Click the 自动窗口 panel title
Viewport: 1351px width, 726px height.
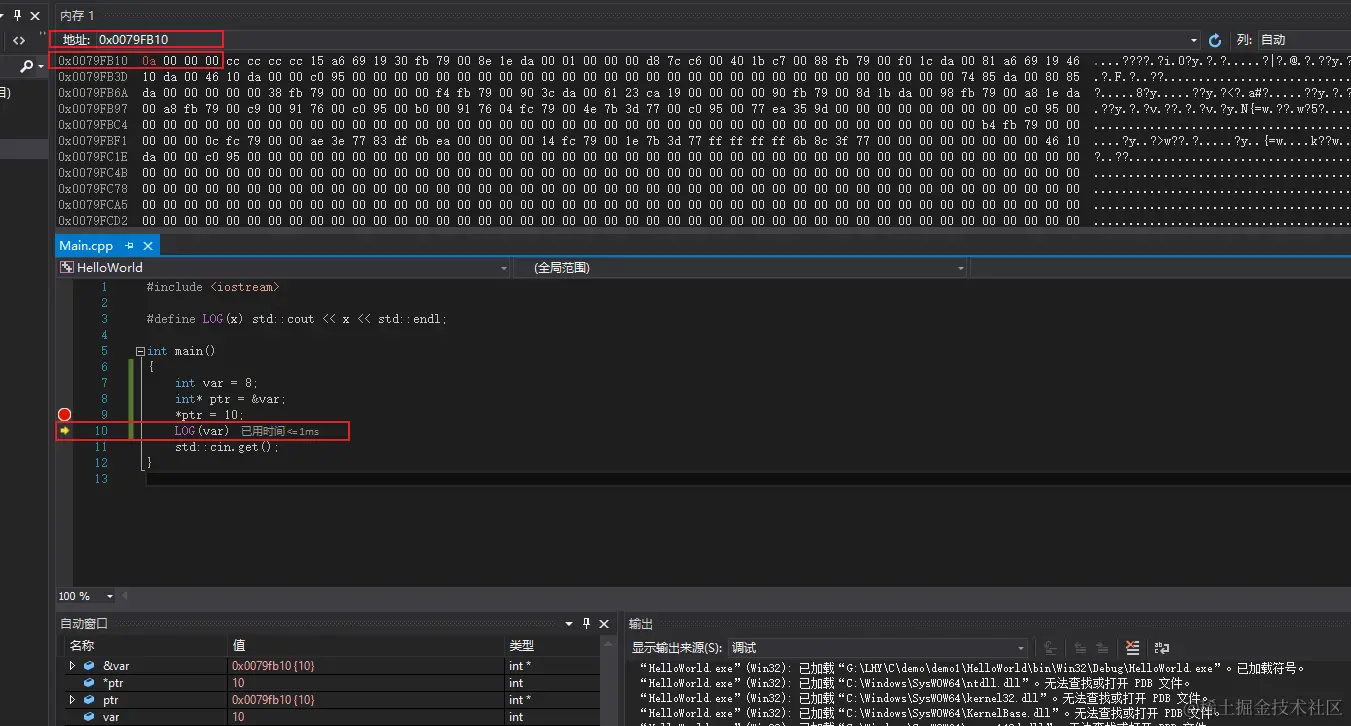pyautogui.click(x=84, y=623)
